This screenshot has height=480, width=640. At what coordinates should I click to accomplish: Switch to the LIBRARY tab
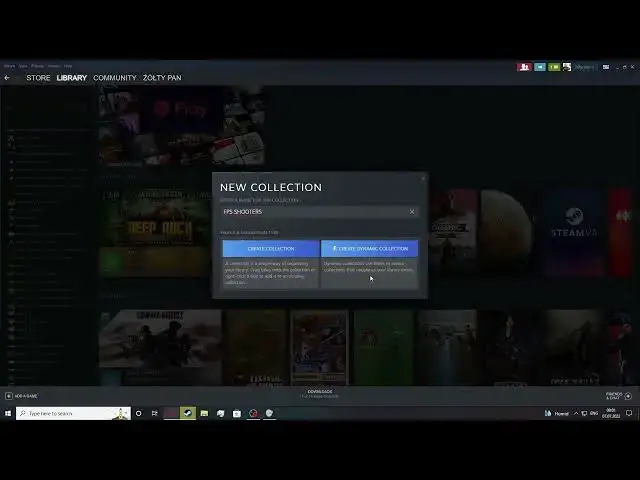(72, 78)
